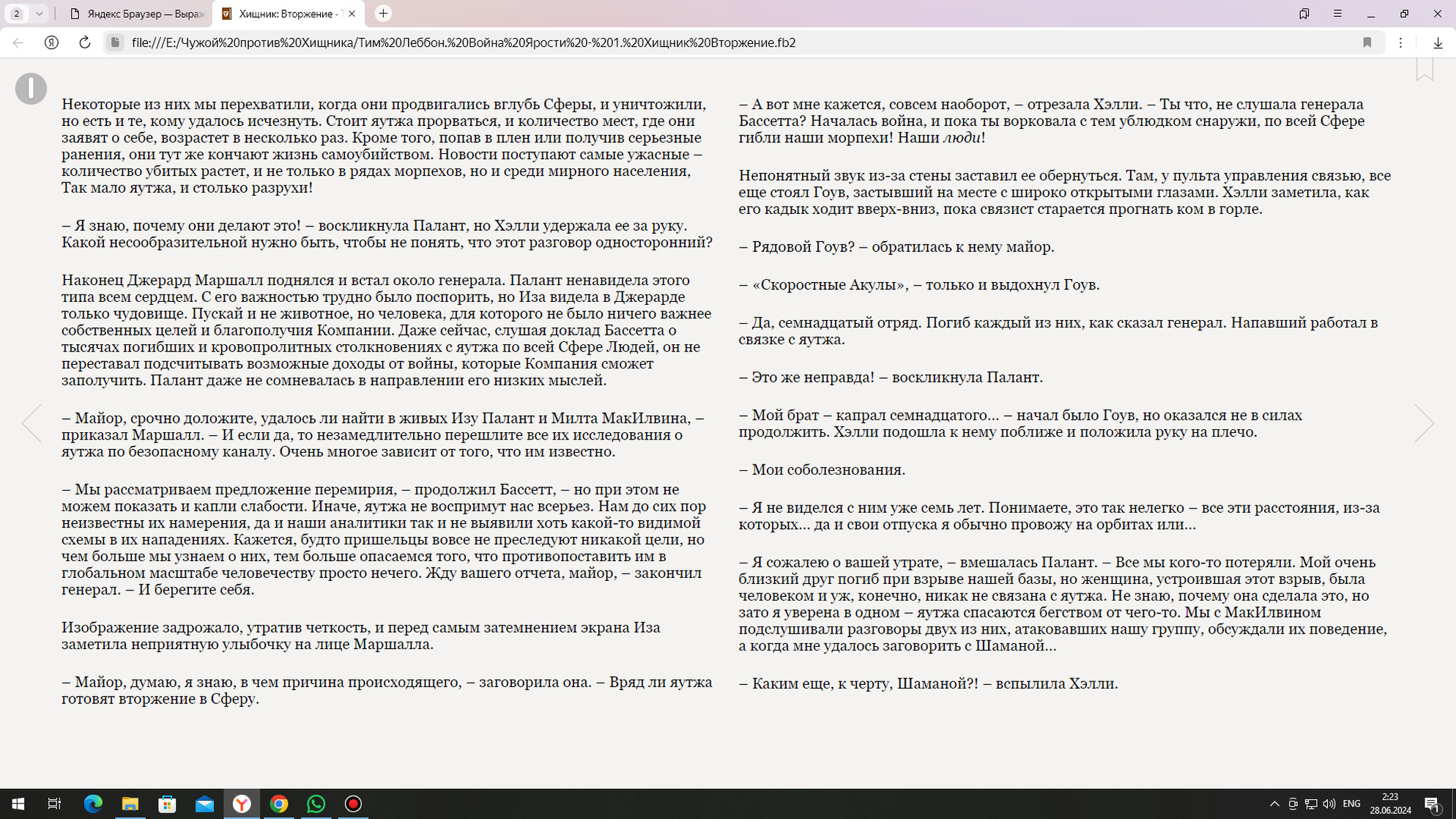Screen dimensions: 1456x819
Task: Open the volume control in the tray
Action: point(1329,804)
